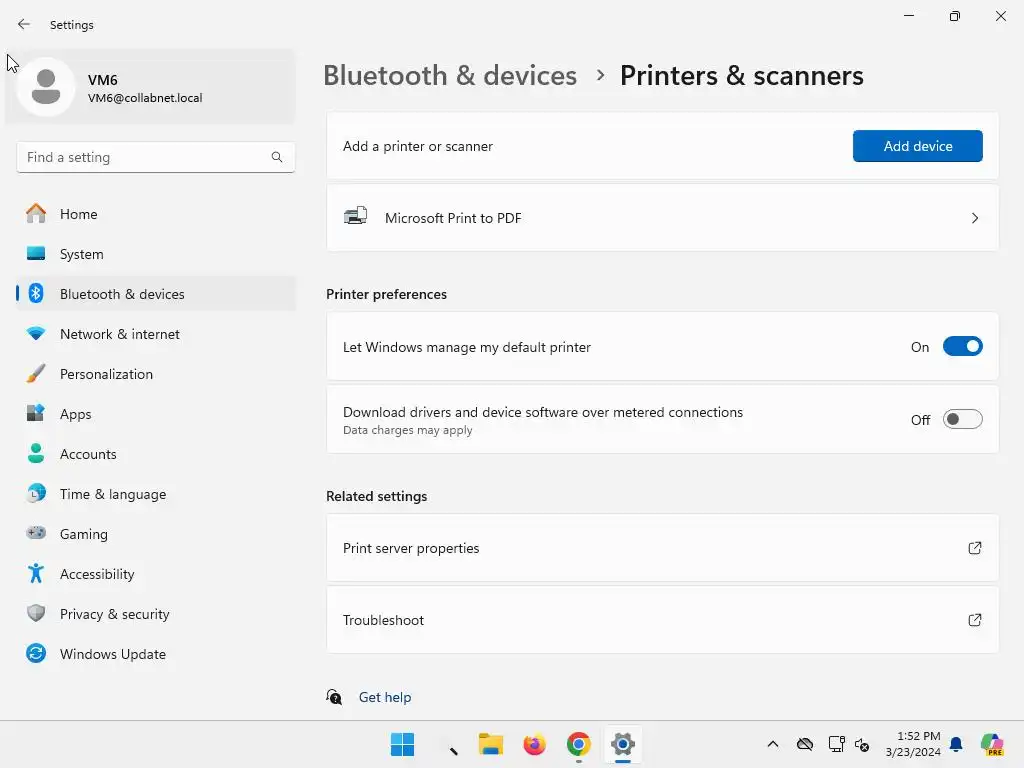1024x768 pixels.
Task: Click the Add device button
Action: 918,146
